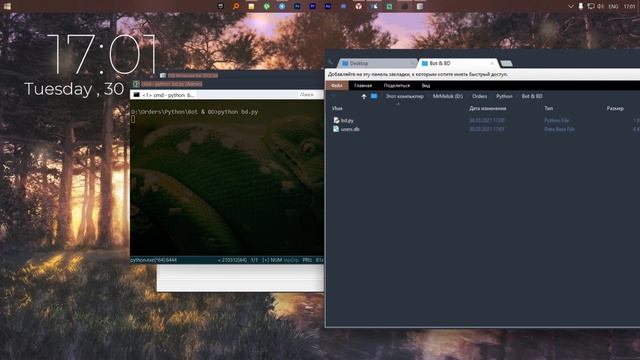This screenshot has width=640, height=360.
Task: Open the Главная ribbon tab
Action: [363, 85]
